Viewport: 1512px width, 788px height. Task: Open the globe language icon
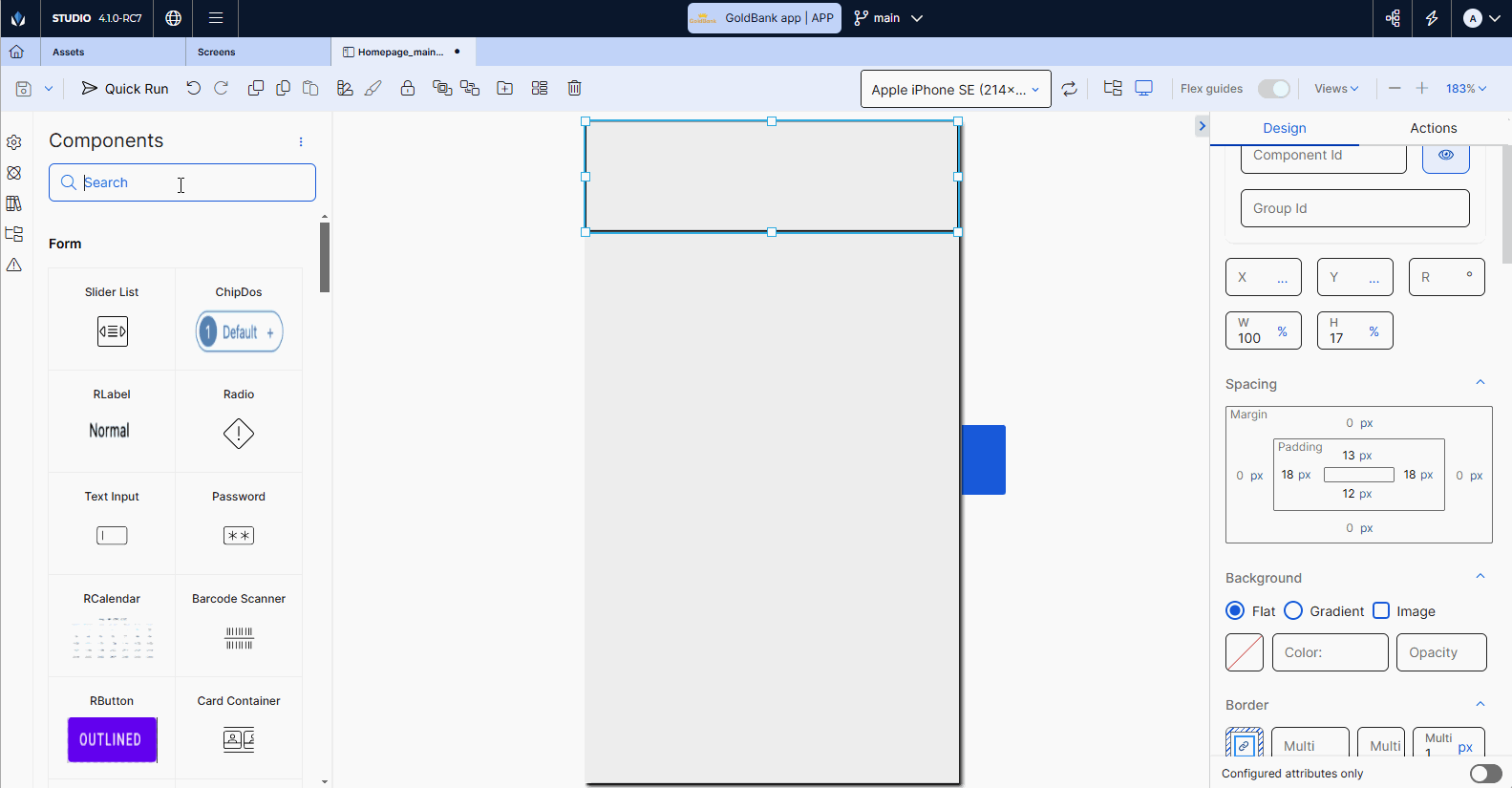coord(173,18)
